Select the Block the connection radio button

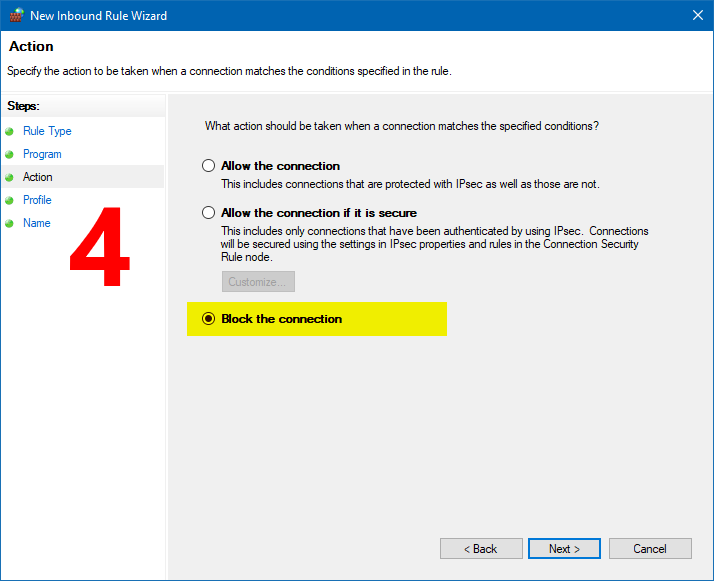tap(209, 318)
